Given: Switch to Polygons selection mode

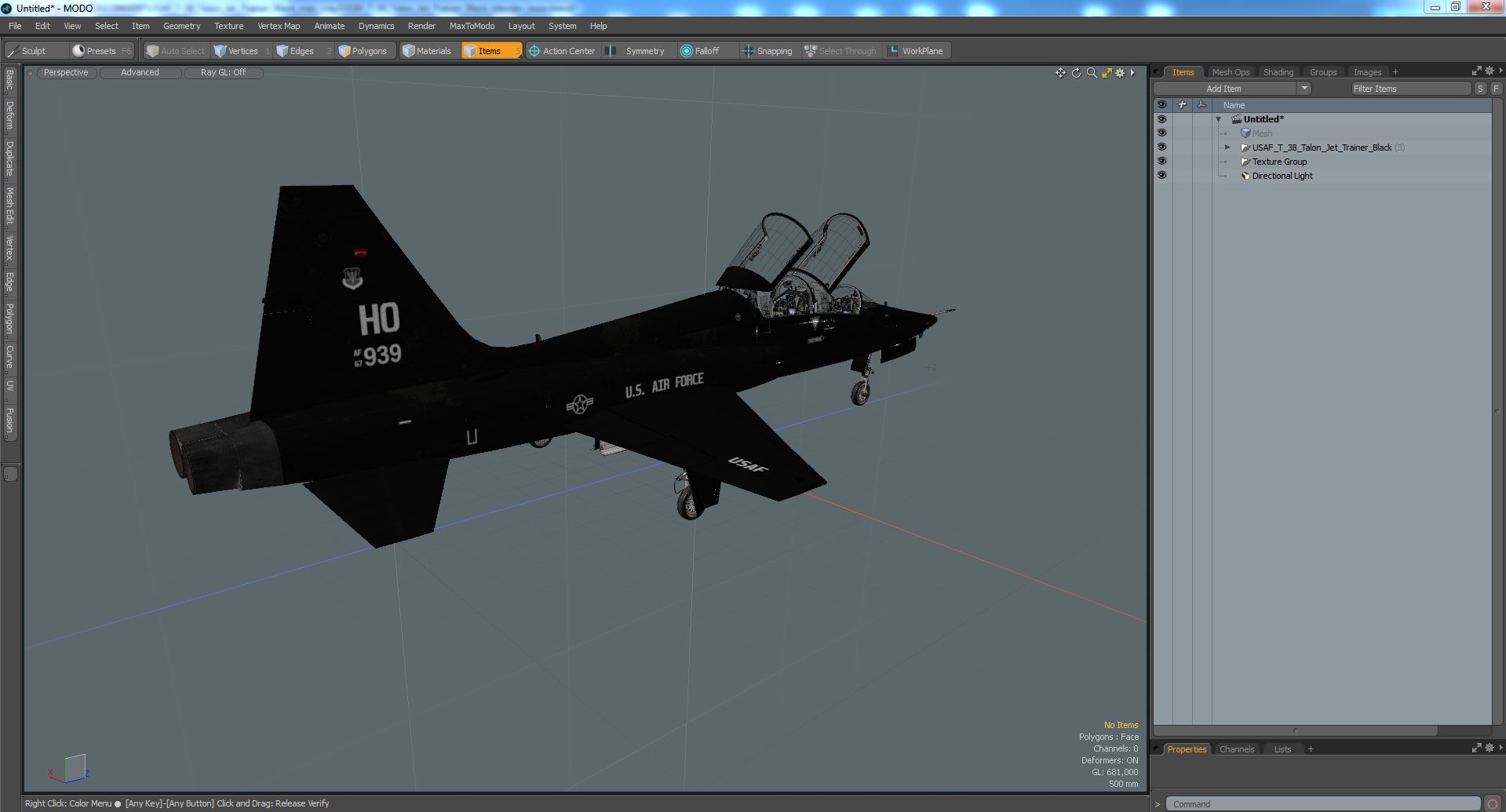Looking at the screenshot, I should [x=366, y=51].
